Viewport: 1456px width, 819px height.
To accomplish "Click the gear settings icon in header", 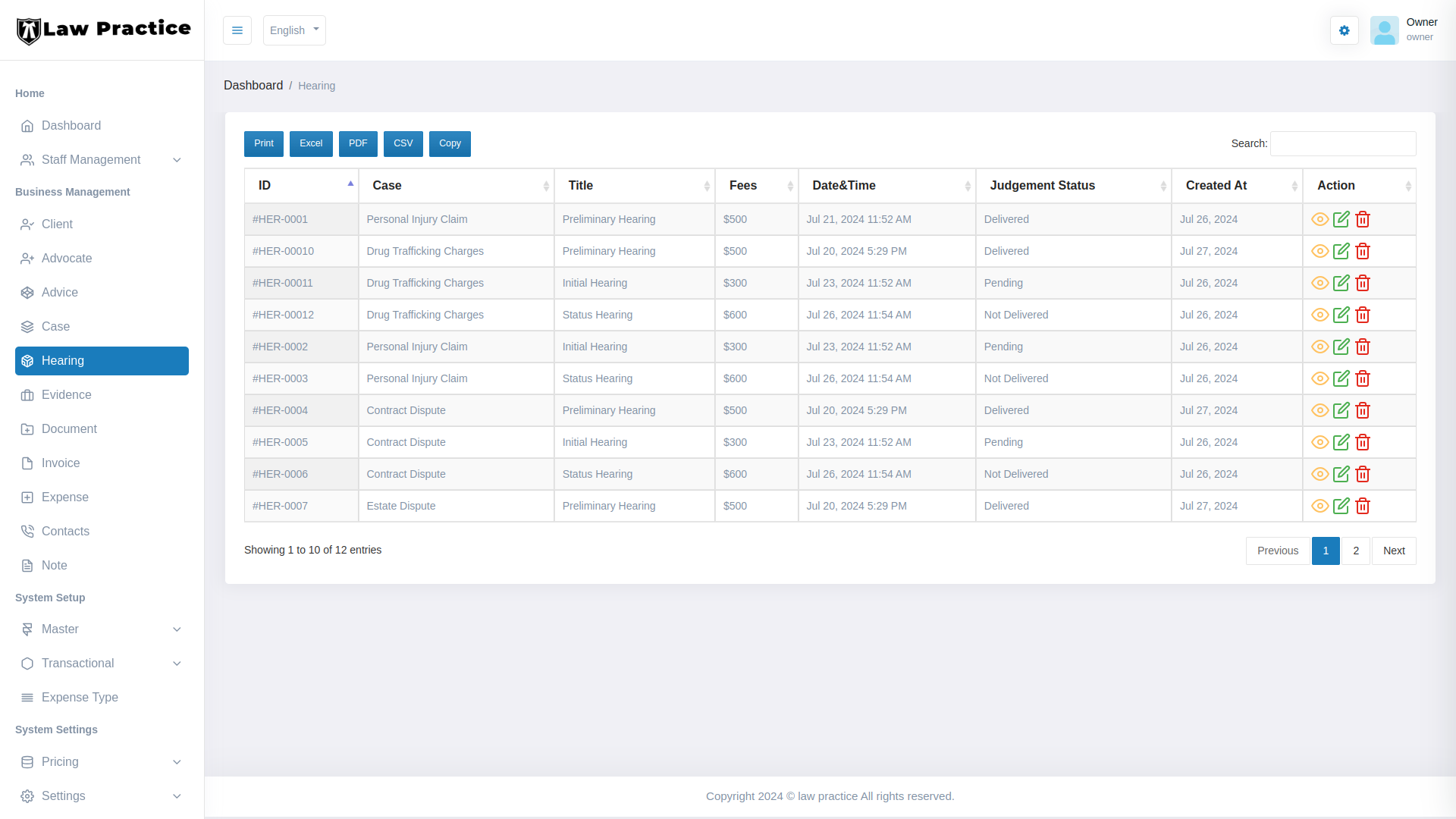I will point(1344,30).
